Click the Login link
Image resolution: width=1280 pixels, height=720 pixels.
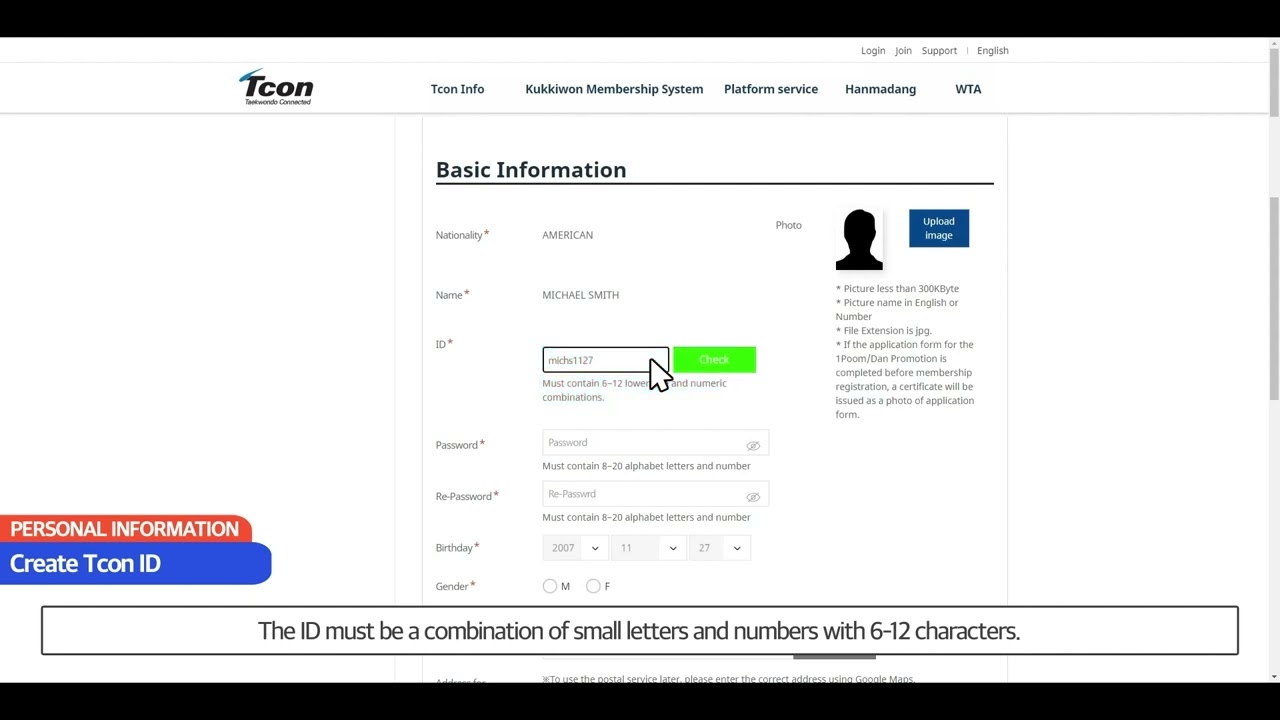pyautogui.click(x=873, y=51)
